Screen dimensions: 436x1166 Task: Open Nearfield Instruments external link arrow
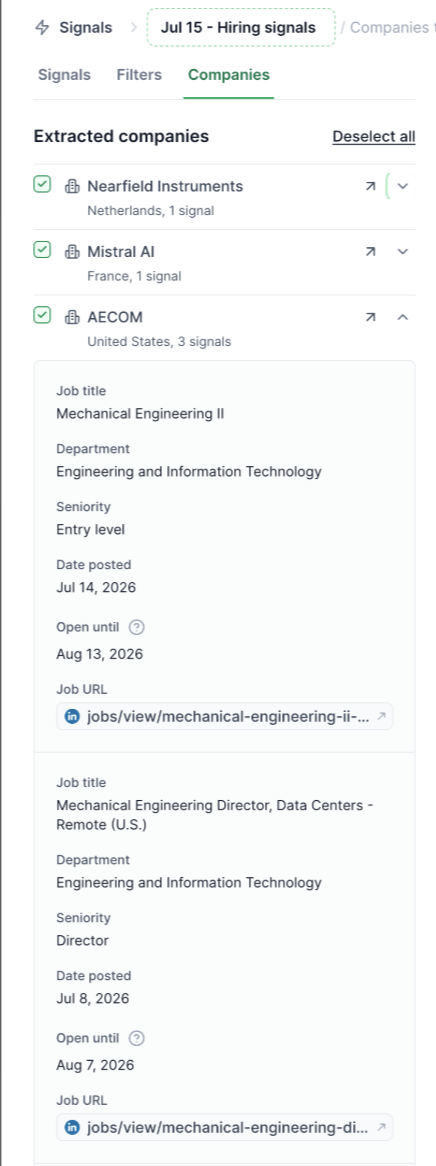point(371,186)
